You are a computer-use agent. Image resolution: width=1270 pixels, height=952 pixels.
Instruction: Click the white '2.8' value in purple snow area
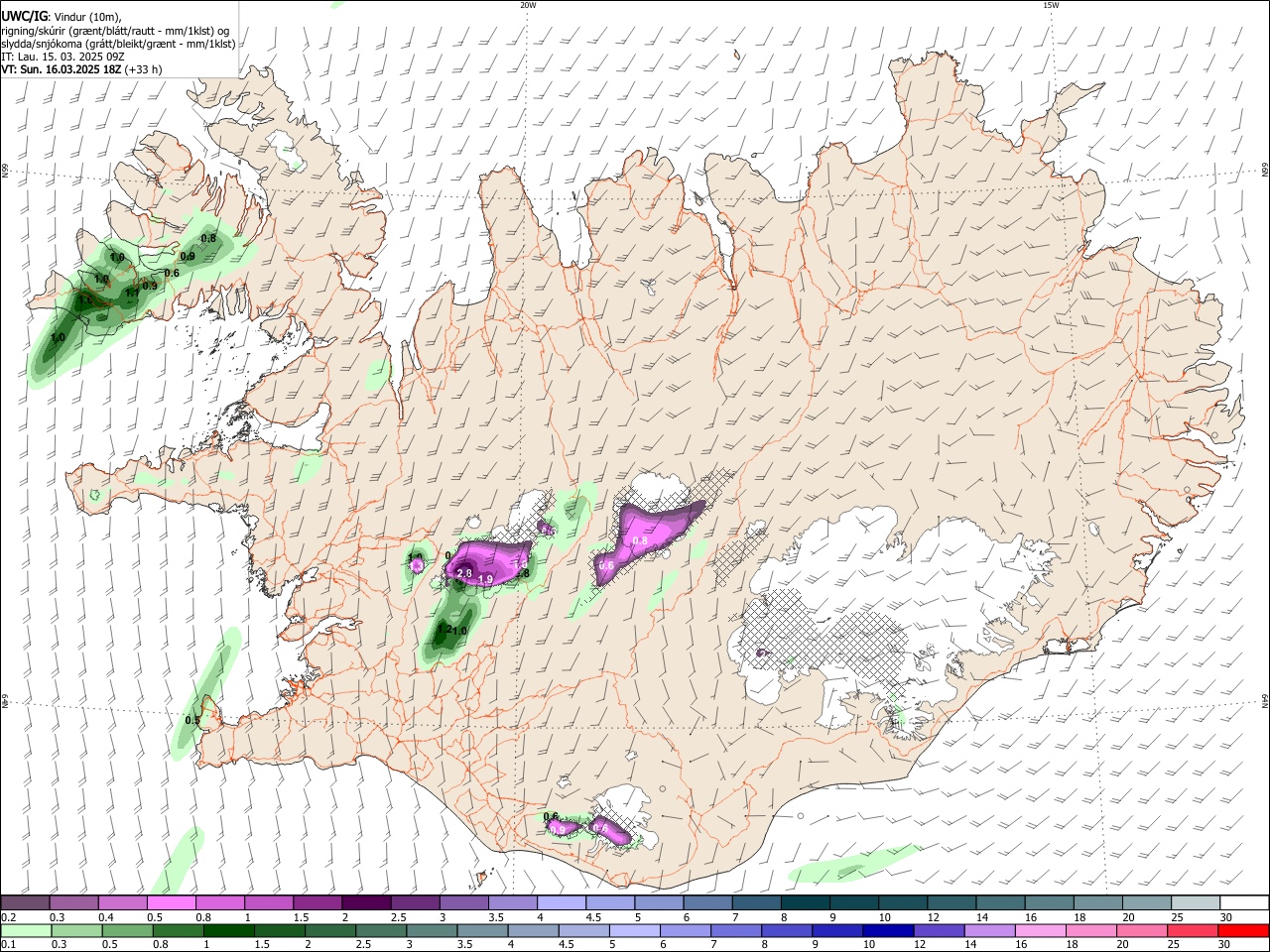tap(463, 574)
